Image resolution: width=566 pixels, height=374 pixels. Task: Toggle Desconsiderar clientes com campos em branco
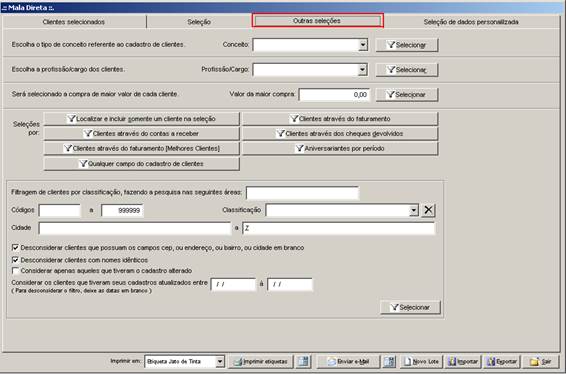(15, 248)
